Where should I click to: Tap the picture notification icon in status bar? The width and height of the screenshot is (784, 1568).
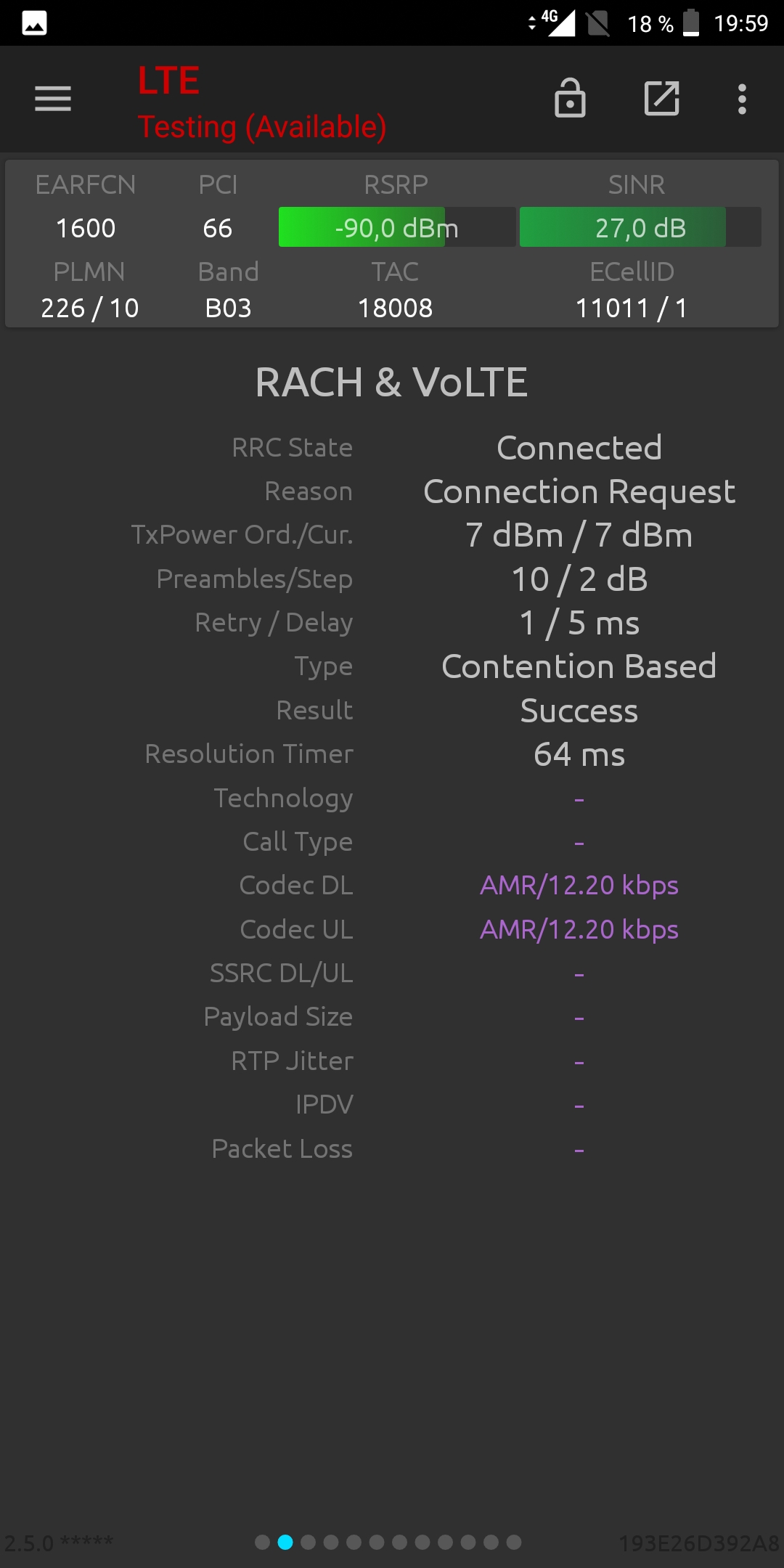35,23
